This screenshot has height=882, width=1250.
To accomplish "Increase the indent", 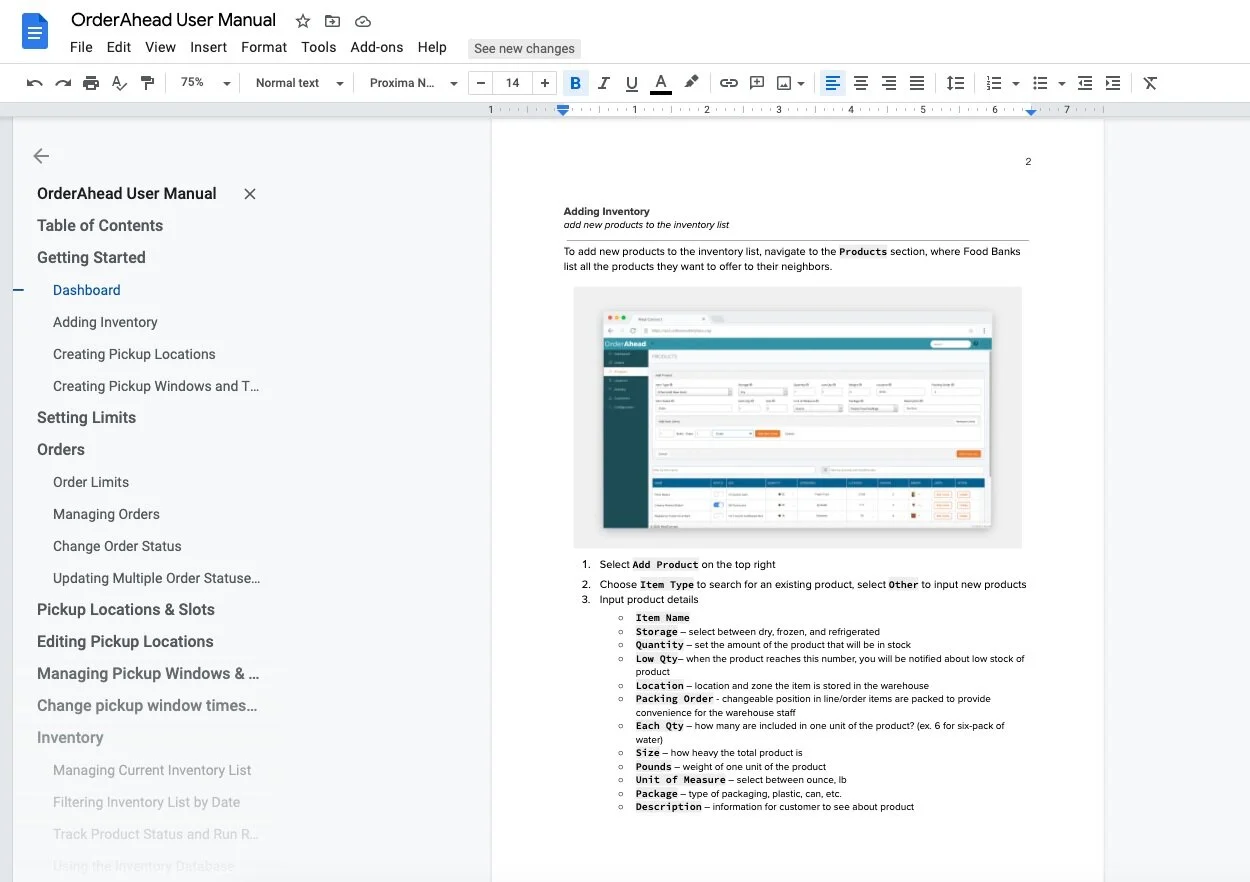I will 1113,83.
